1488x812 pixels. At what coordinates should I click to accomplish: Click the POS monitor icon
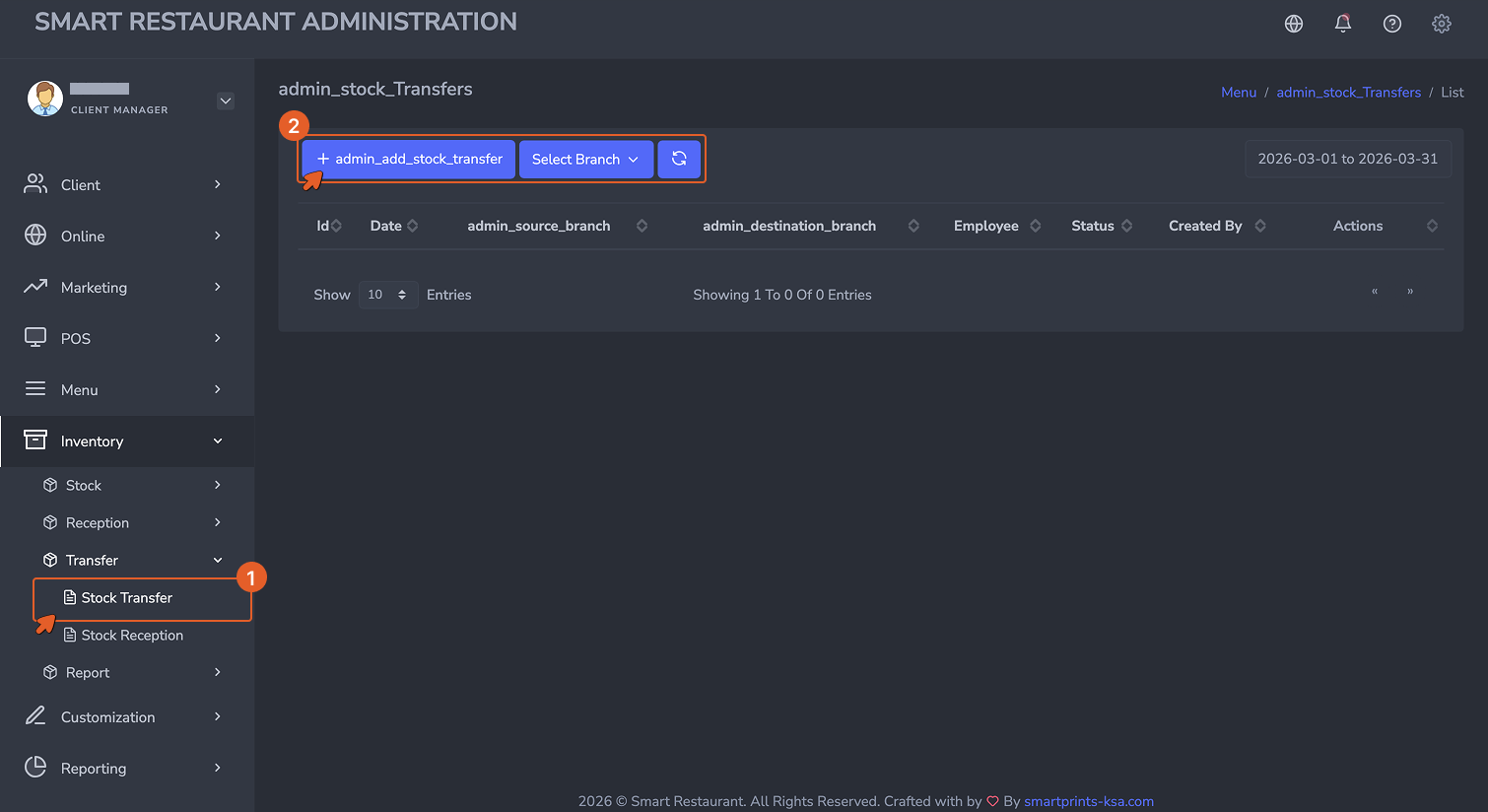pos(35,338)
